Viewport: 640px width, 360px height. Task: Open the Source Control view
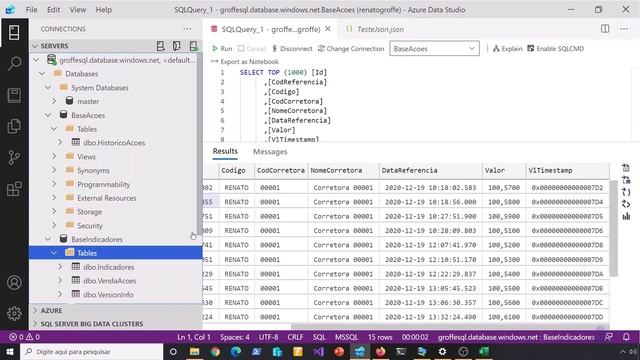point(14,157)
